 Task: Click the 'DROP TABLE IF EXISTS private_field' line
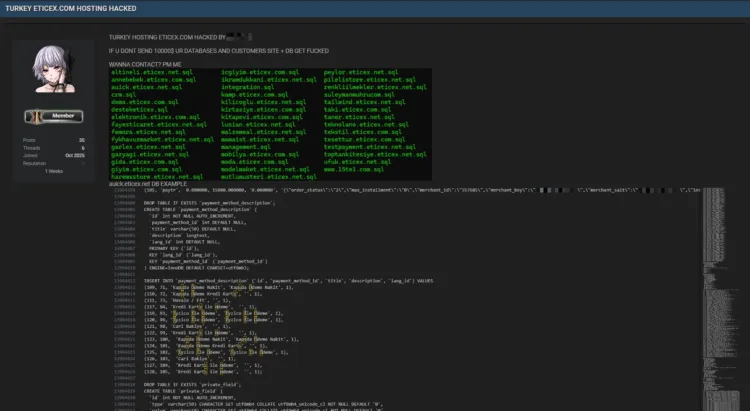[x=192, y=385]
